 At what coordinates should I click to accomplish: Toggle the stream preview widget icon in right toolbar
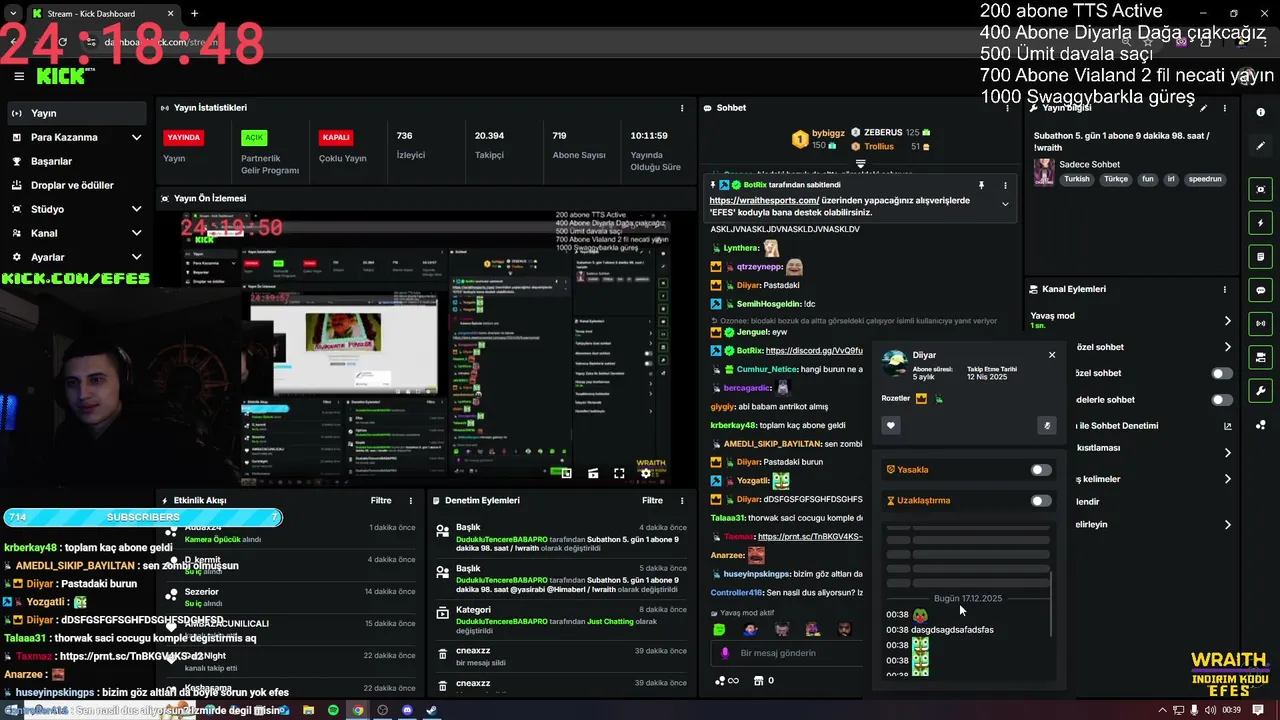click(x=1261, y=189)
